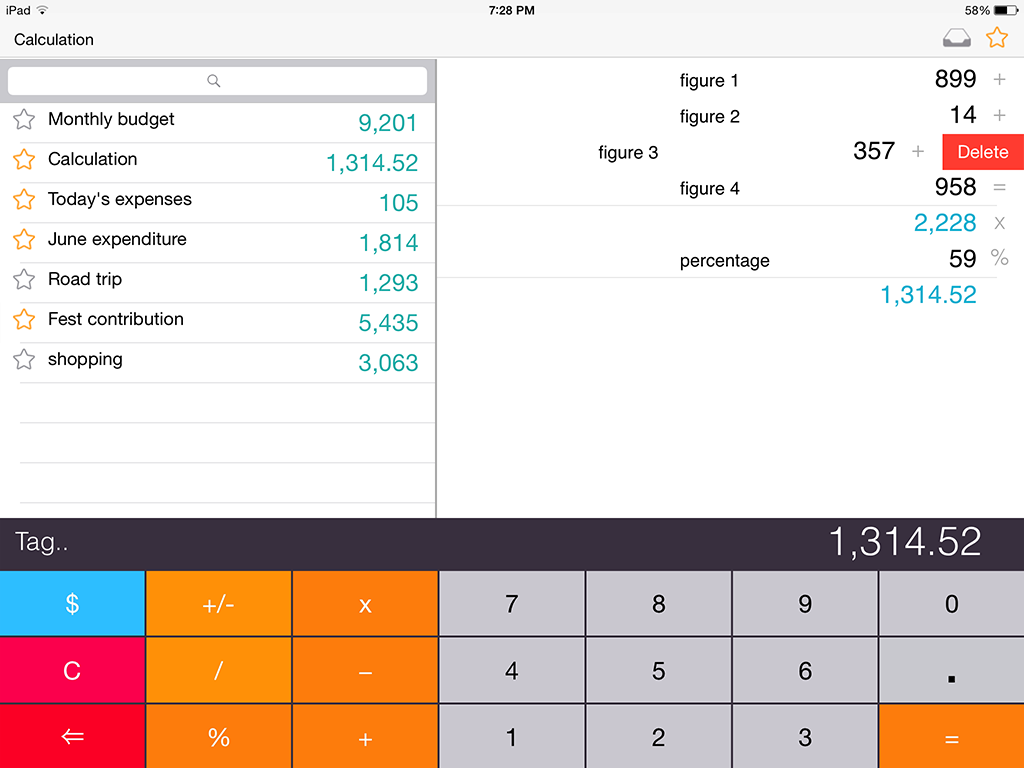Tap number key 6
Viewport: 1024px width, 768px height.
click(x=805, y=670)
